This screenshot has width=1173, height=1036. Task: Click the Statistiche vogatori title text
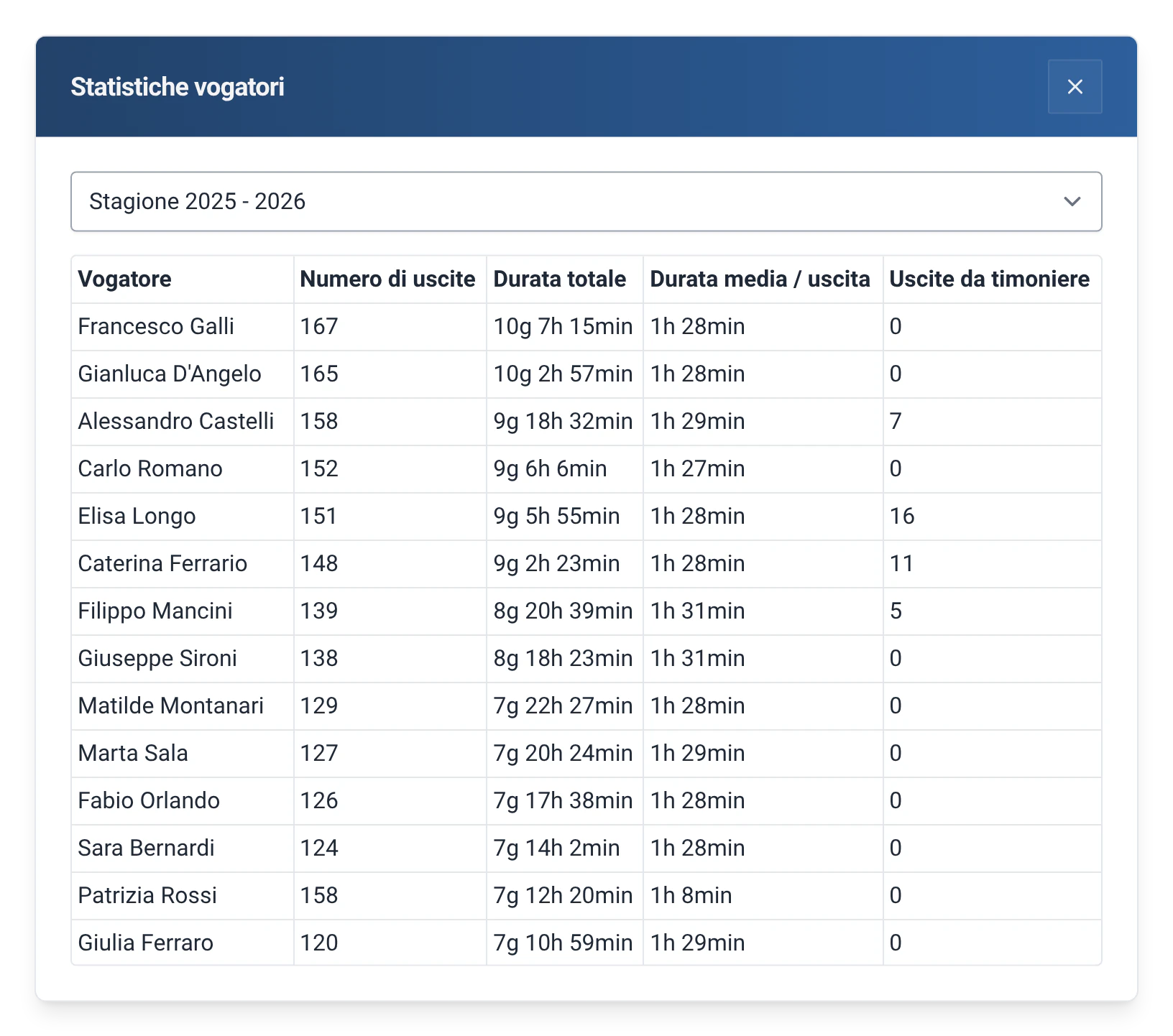178,87
